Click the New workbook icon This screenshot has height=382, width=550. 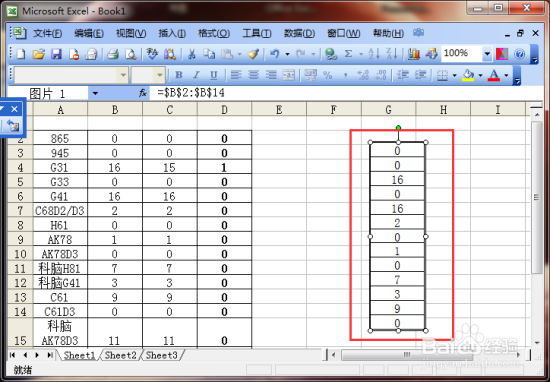coord(21,54)
